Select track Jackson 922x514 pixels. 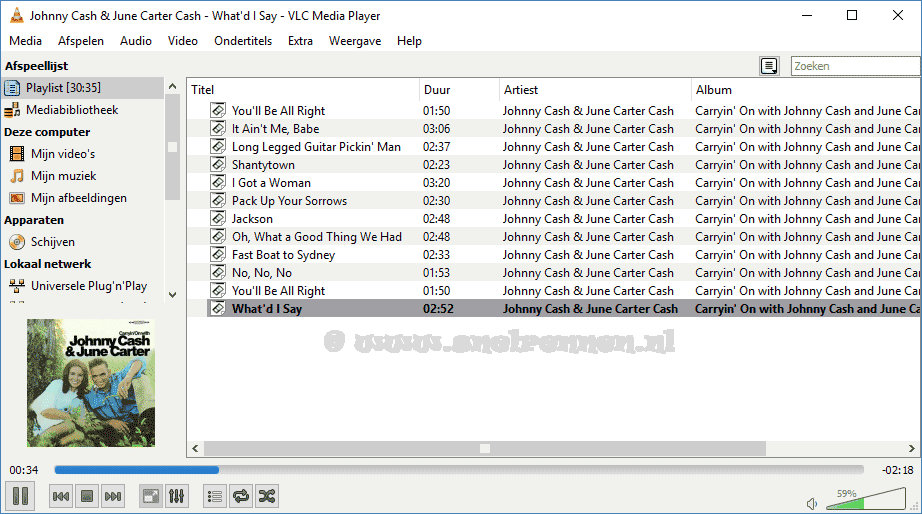pyautogui.click(x=554, y=219)
